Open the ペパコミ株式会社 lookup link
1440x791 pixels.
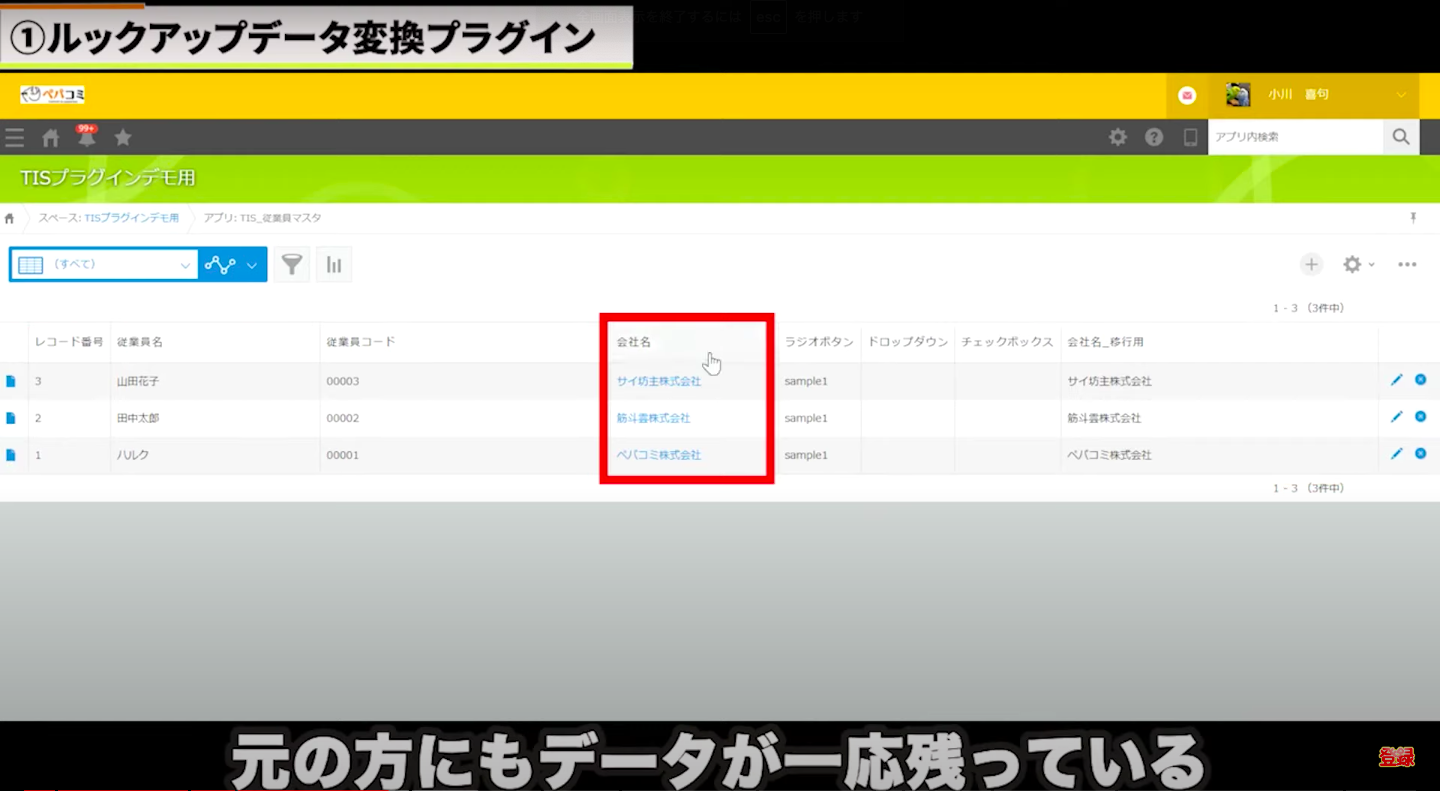pyautogui.click(x=659, y=455)
